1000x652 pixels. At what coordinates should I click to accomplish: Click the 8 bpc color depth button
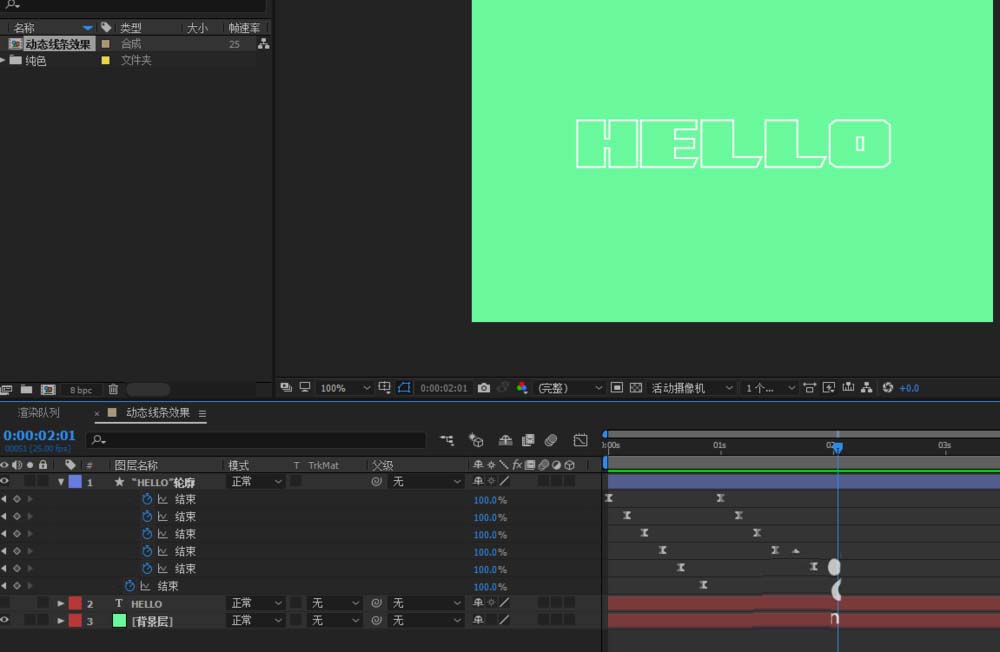(80, 389)
